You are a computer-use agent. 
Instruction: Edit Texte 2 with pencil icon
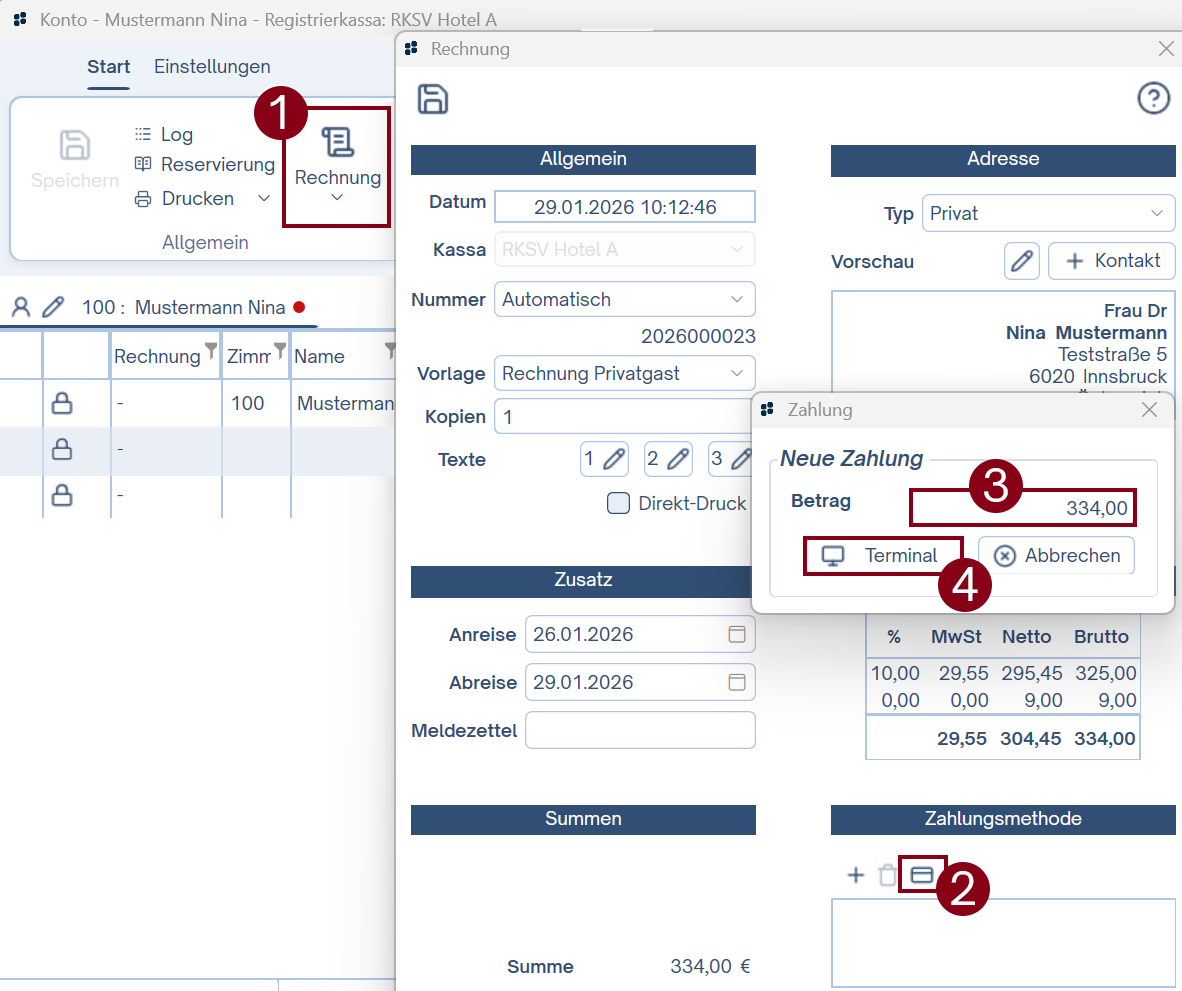(669, 459)
